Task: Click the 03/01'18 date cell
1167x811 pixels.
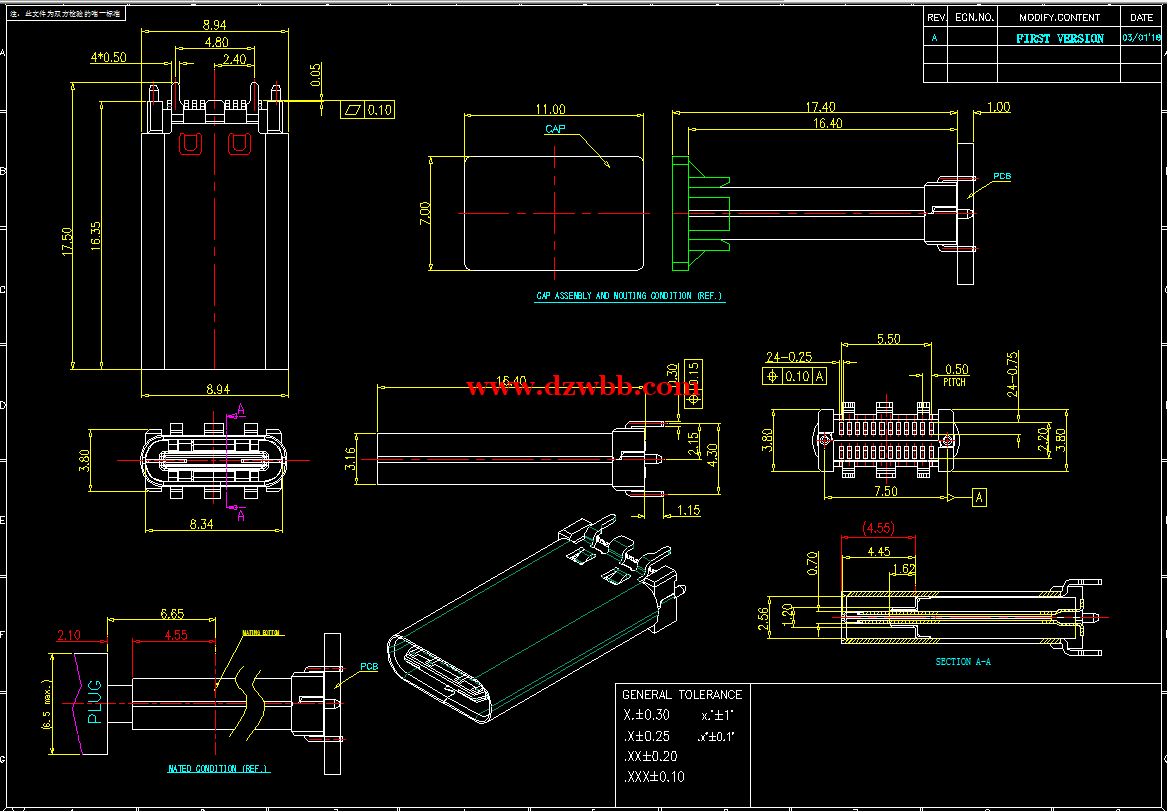Action: (1141, 38)
